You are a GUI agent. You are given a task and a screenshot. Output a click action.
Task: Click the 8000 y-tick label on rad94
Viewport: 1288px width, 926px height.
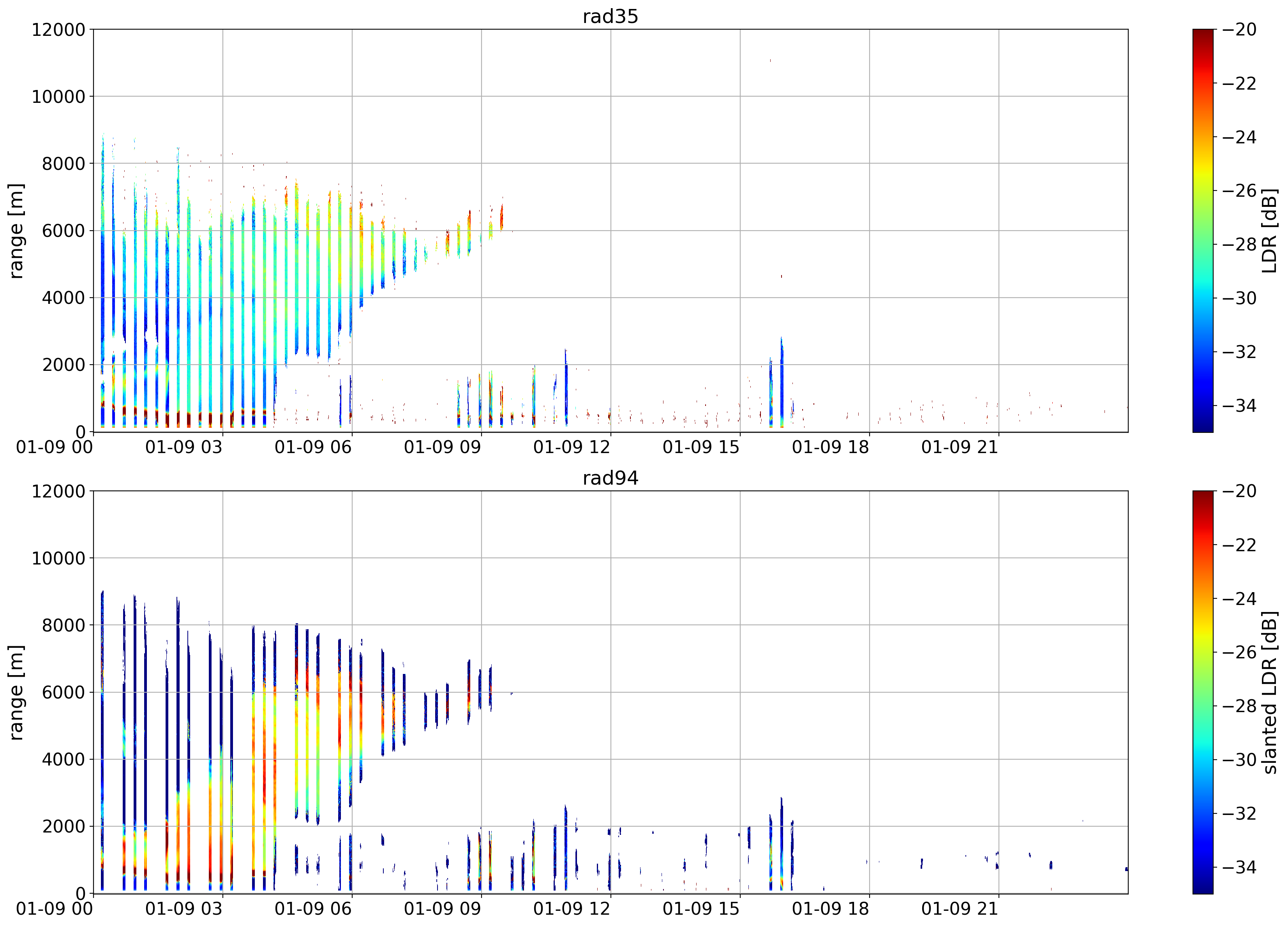pos(64,625)
